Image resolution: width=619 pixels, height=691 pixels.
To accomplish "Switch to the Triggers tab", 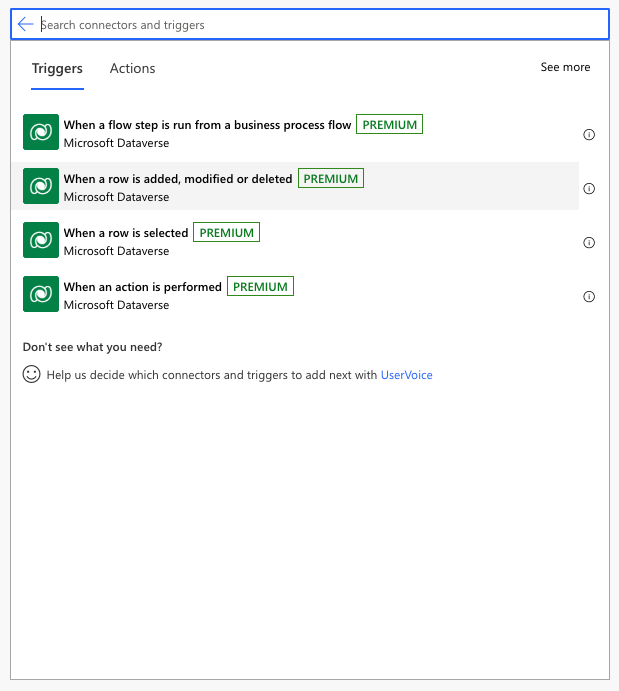I will click(57, 68).
